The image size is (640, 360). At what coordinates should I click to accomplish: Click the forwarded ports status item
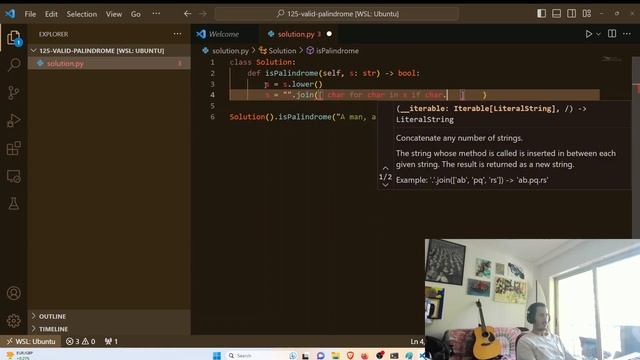coord(111,341)
